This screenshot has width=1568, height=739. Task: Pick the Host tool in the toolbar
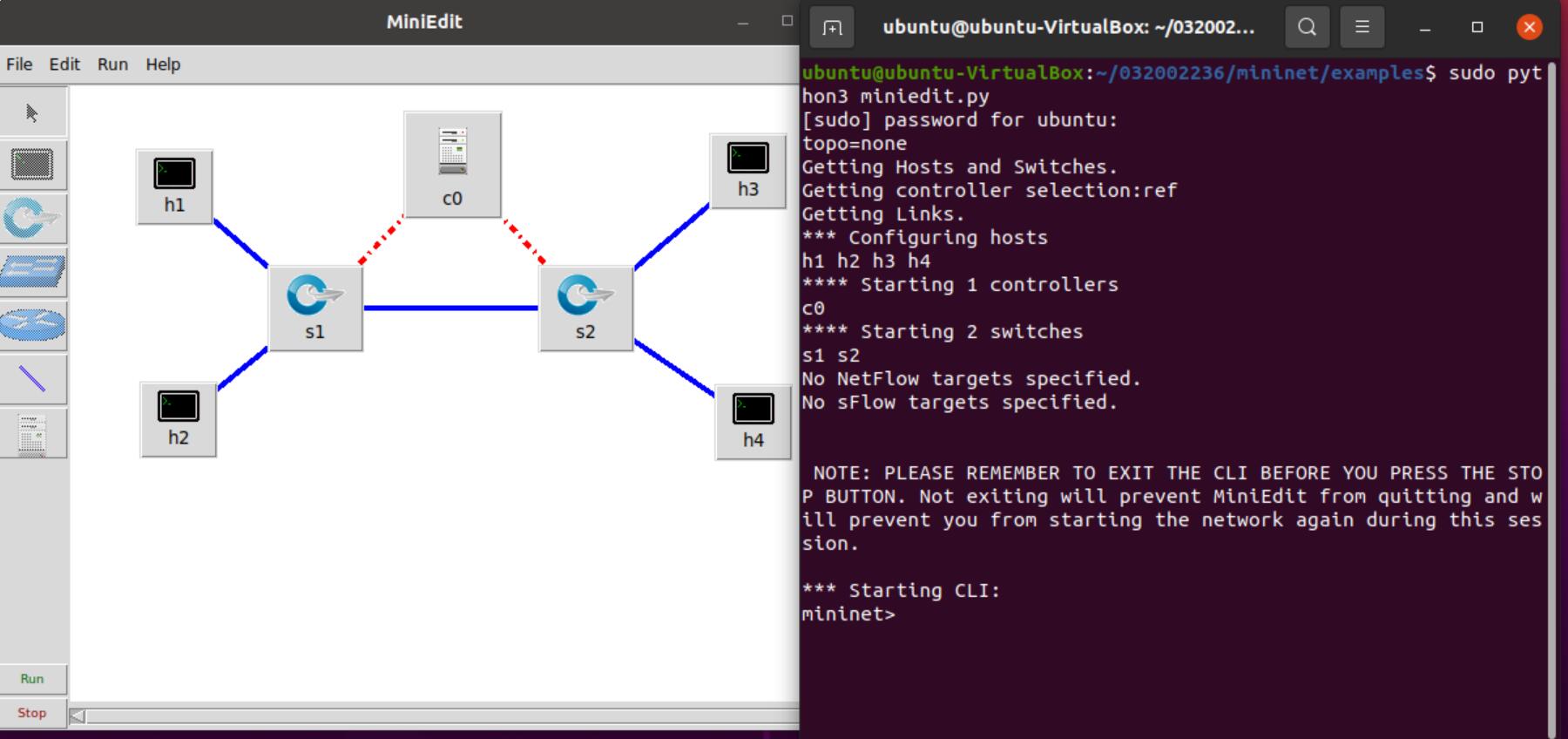pyautogui.click(x=33, y=165)
